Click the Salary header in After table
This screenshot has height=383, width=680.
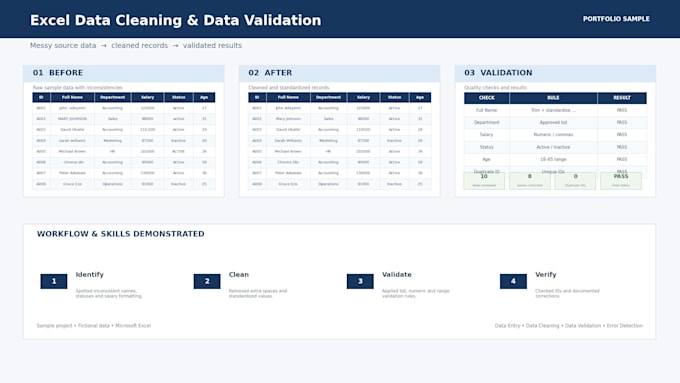click(x=363, y=98)
